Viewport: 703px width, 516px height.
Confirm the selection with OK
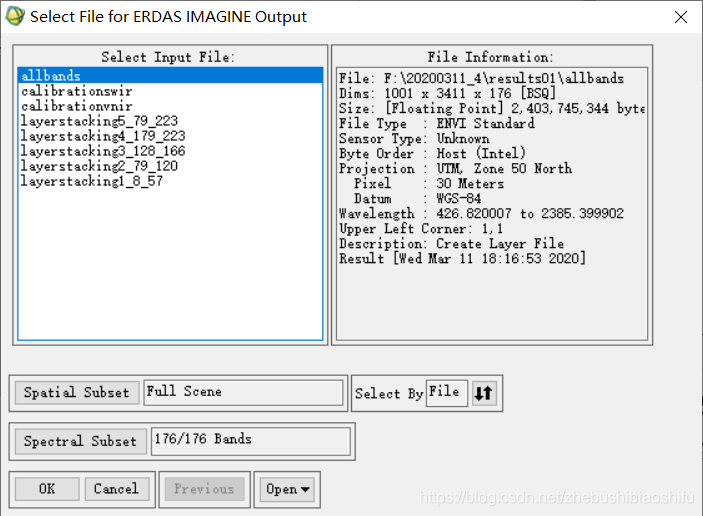(47, 489)
